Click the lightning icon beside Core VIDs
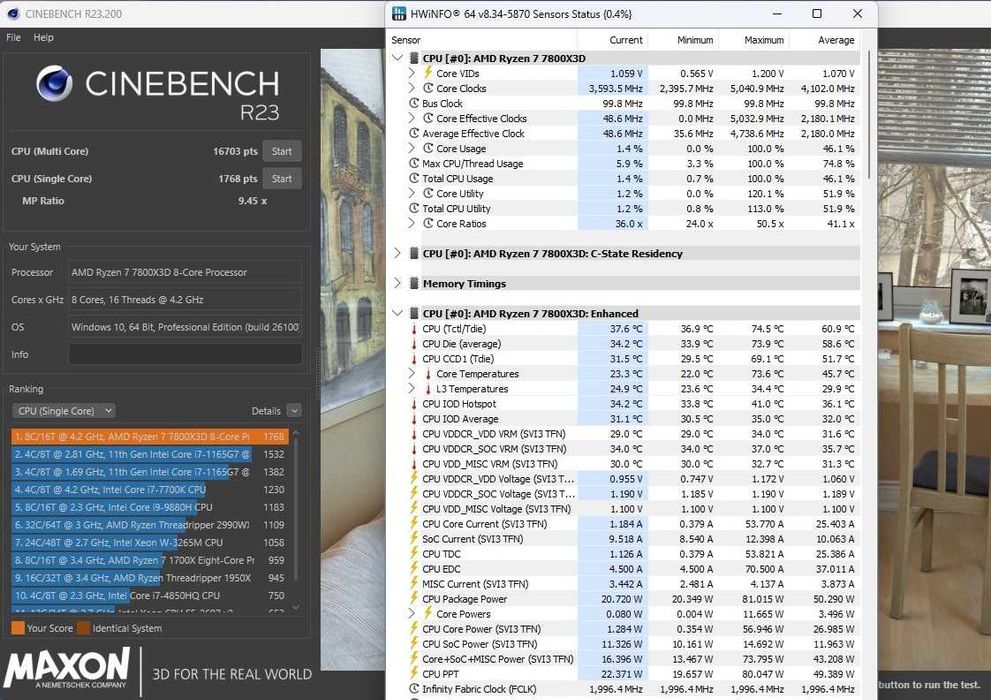This screenshot has width=991, height=700. click(428, 73)
